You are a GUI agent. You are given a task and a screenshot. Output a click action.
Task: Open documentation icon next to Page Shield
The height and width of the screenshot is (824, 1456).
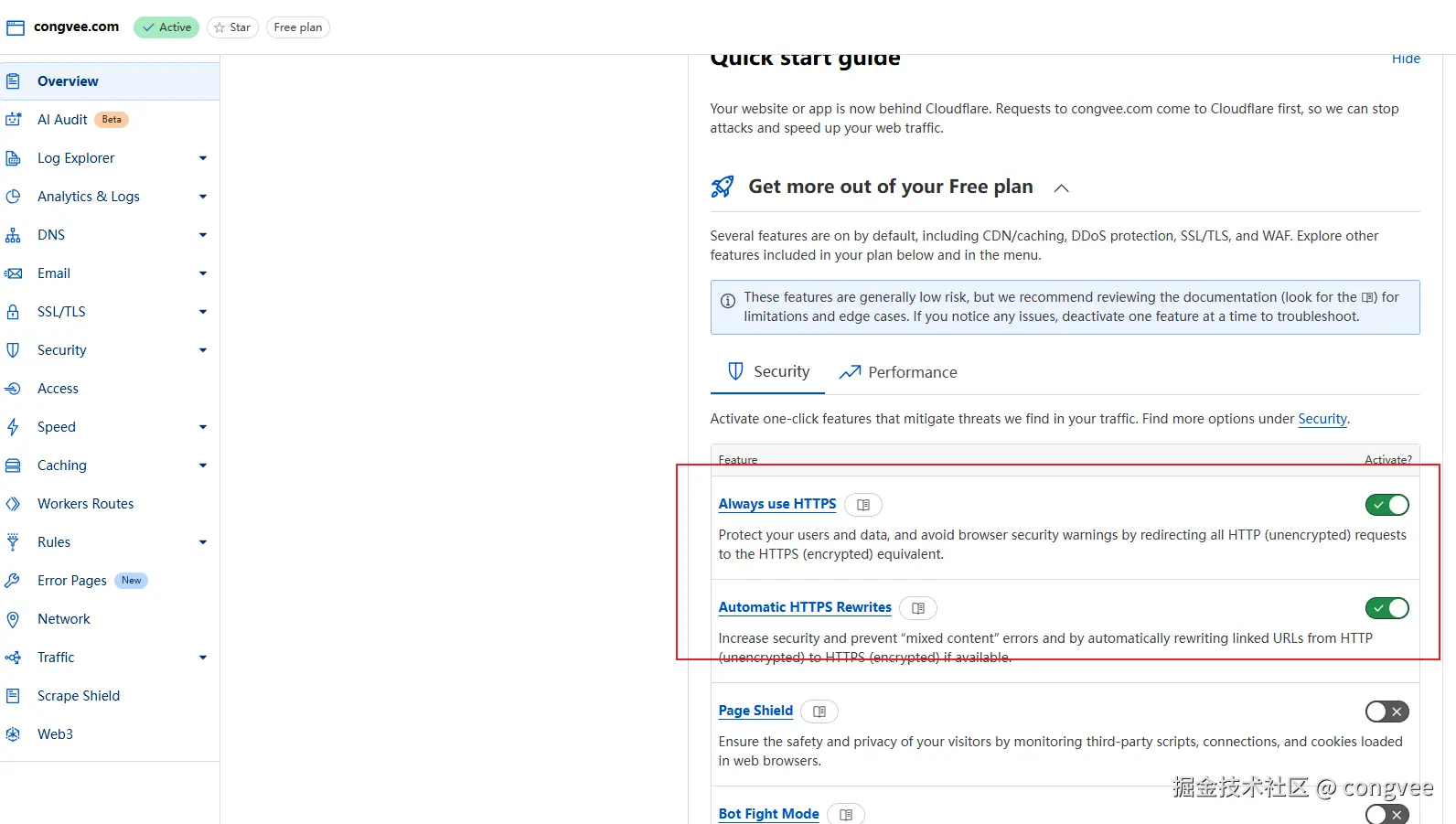pos(819,712)
